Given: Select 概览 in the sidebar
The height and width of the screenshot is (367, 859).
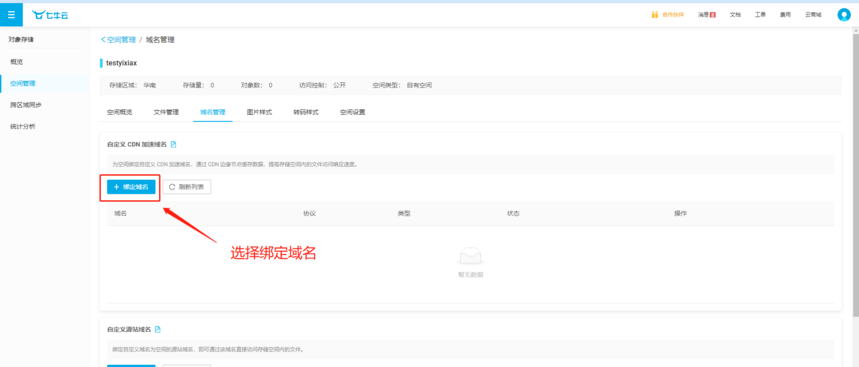Looking at the screenshot, I should (x=16, y=62).
